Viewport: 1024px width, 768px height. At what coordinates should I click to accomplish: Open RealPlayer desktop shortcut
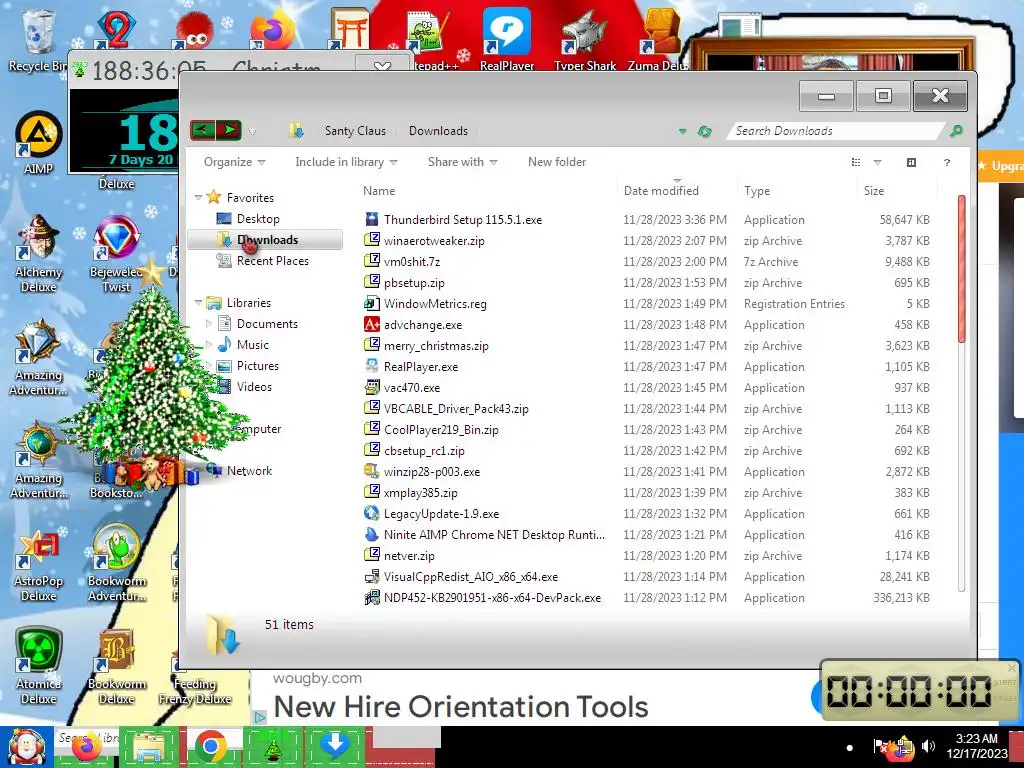(x=507, y=38)
